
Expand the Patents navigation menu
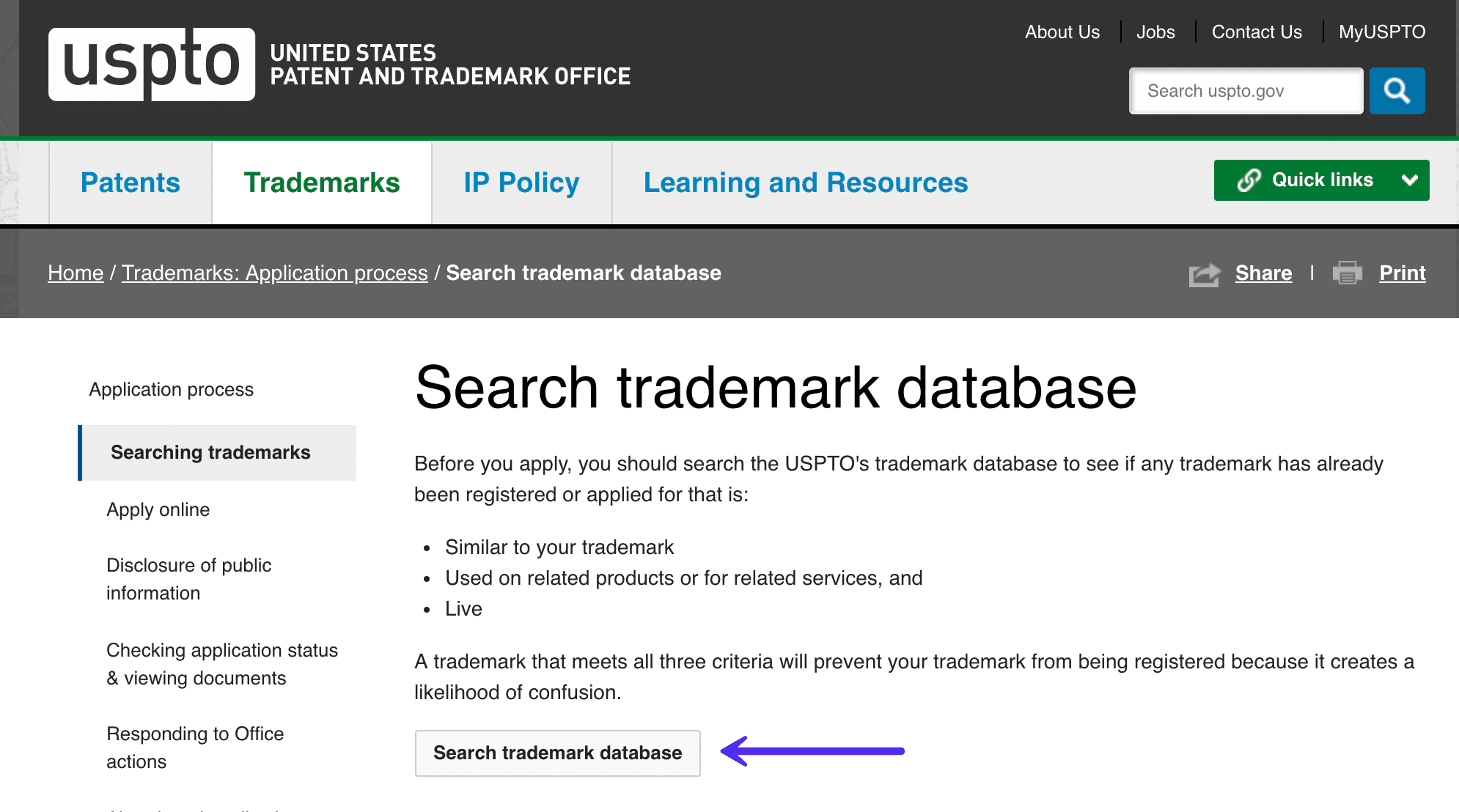pos(130,182)
